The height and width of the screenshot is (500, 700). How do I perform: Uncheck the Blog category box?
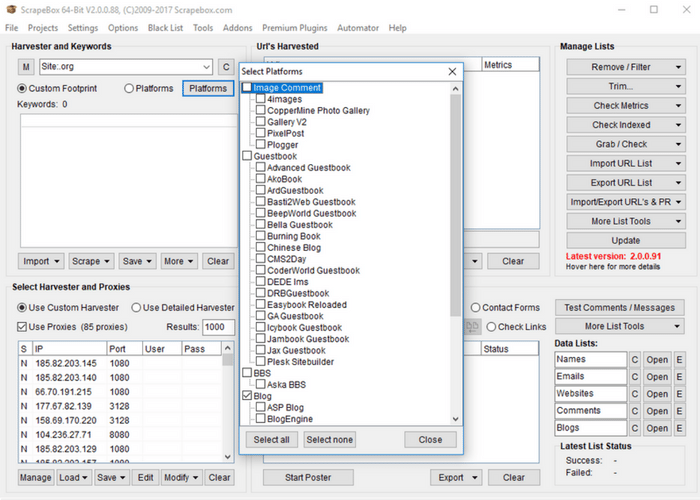247,396
